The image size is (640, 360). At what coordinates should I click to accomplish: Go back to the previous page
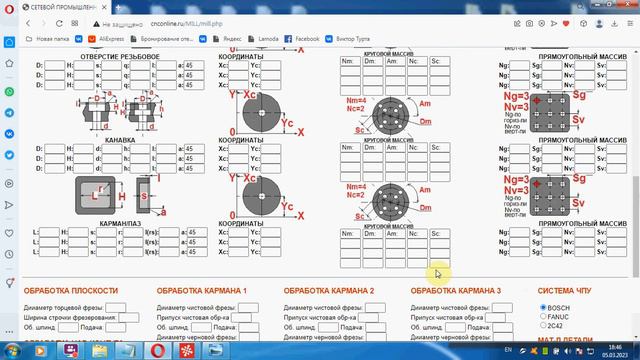coord(28,24)
